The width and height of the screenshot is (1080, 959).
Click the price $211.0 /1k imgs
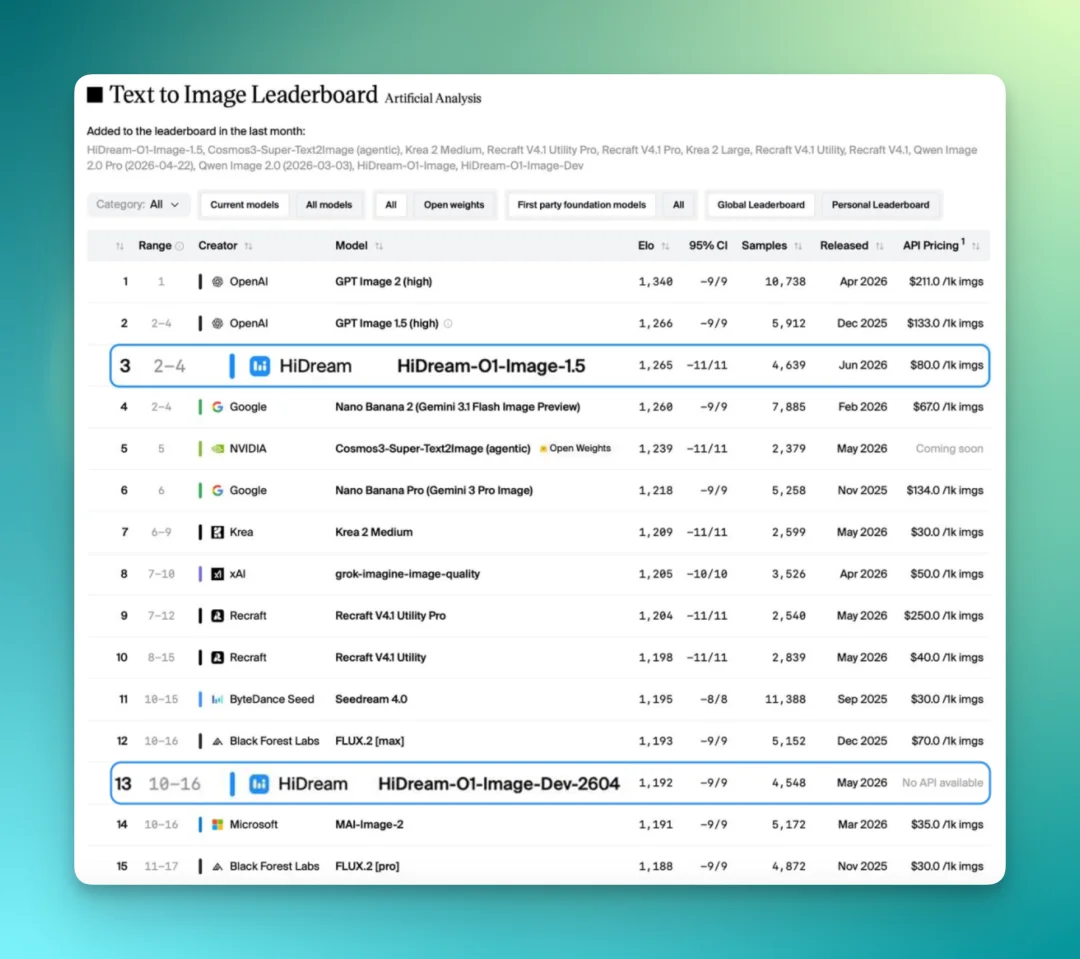[x=946, y=281]
